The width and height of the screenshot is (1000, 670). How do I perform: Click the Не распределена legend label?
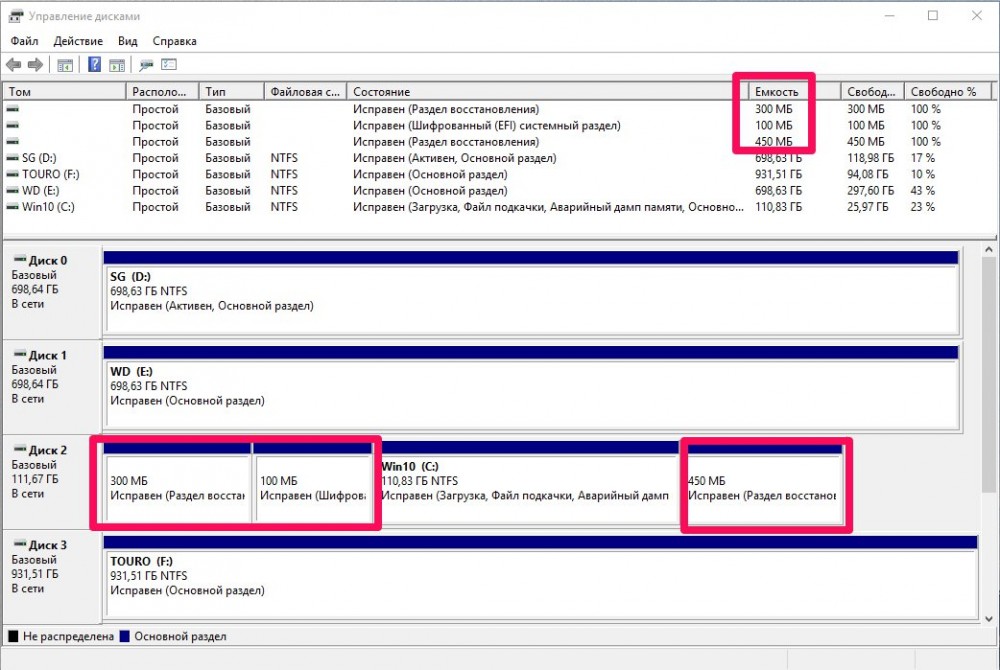pyautogui.click(x=68, y=636)
